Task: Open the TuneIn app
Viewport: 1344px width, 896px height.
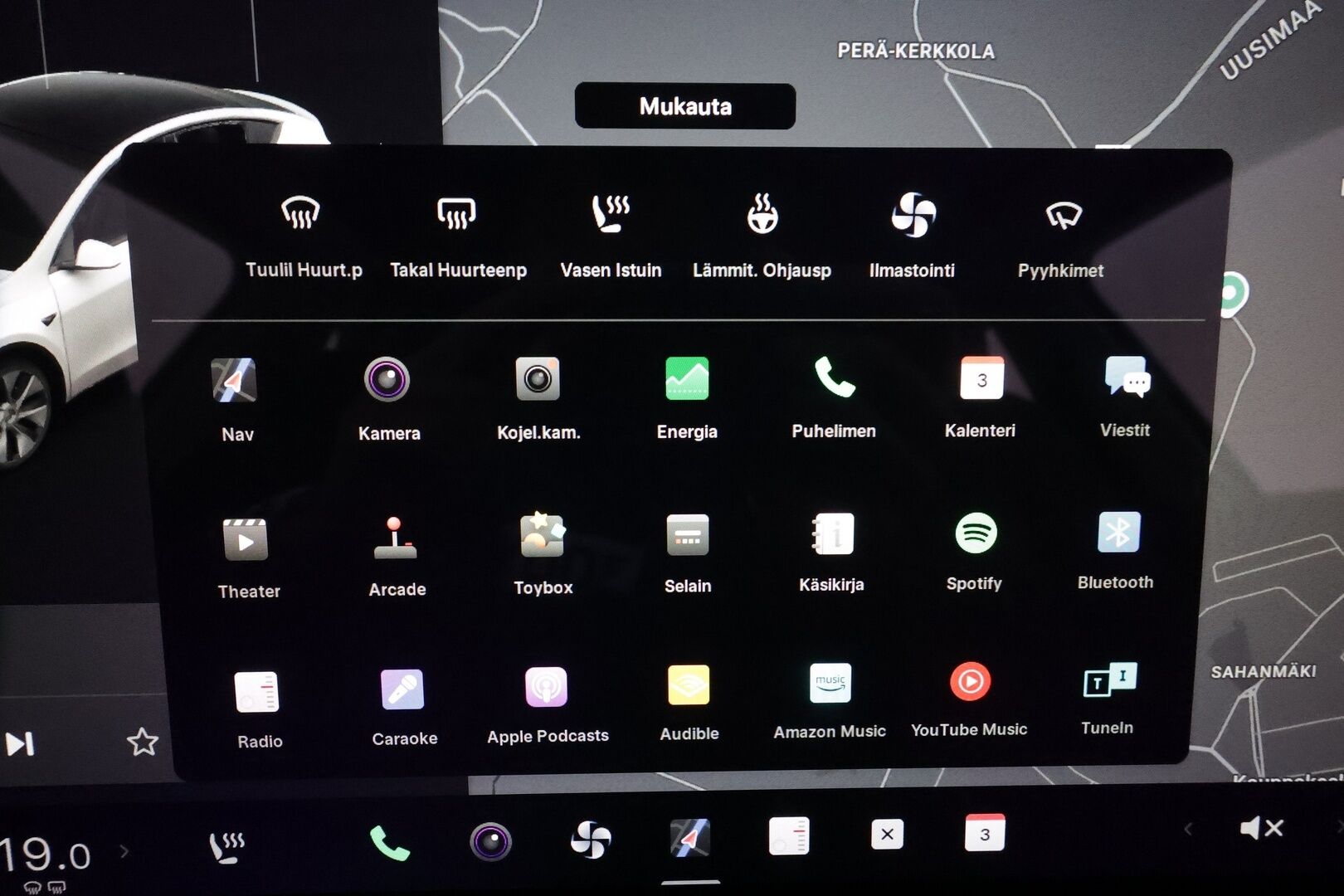Action: (1110, 679)
